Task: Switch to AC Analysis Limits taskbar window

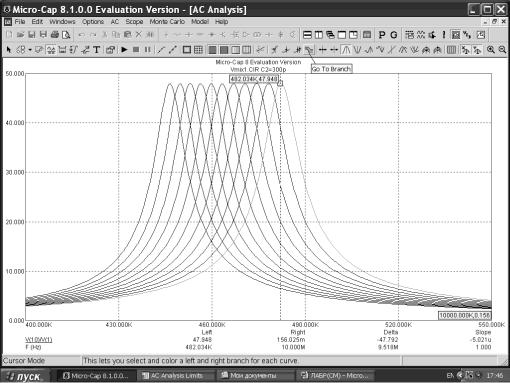Action: point(176,376)
